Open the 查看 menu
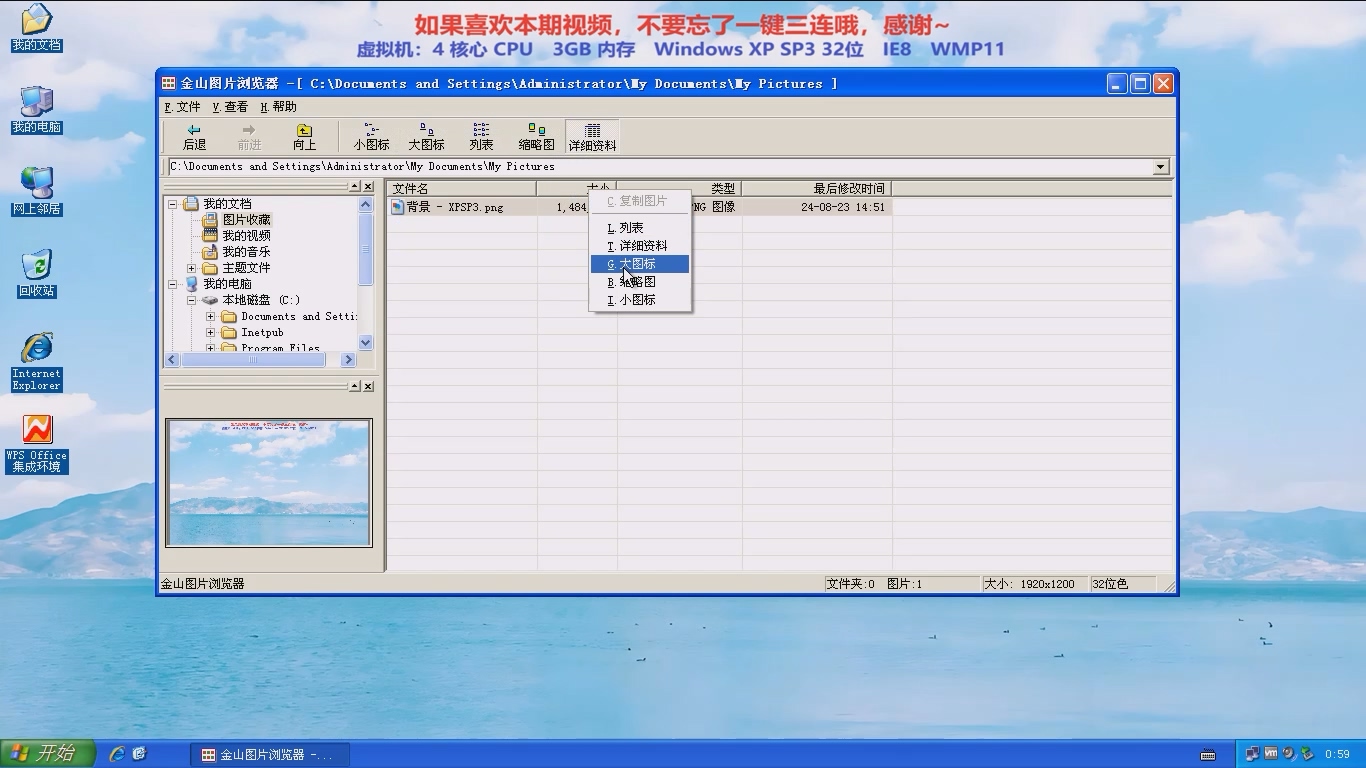 point(230,107)
